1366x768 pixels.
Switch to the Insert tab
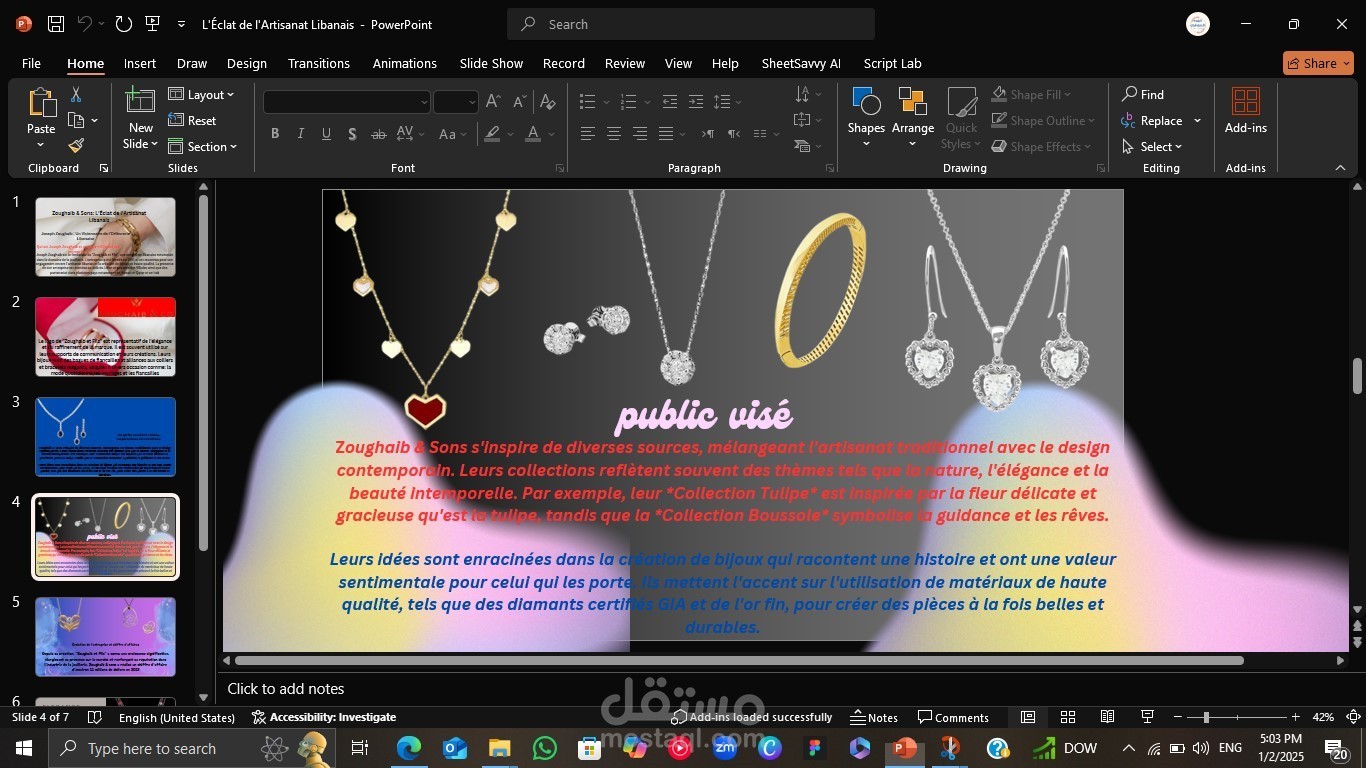(x=140, y=63)
